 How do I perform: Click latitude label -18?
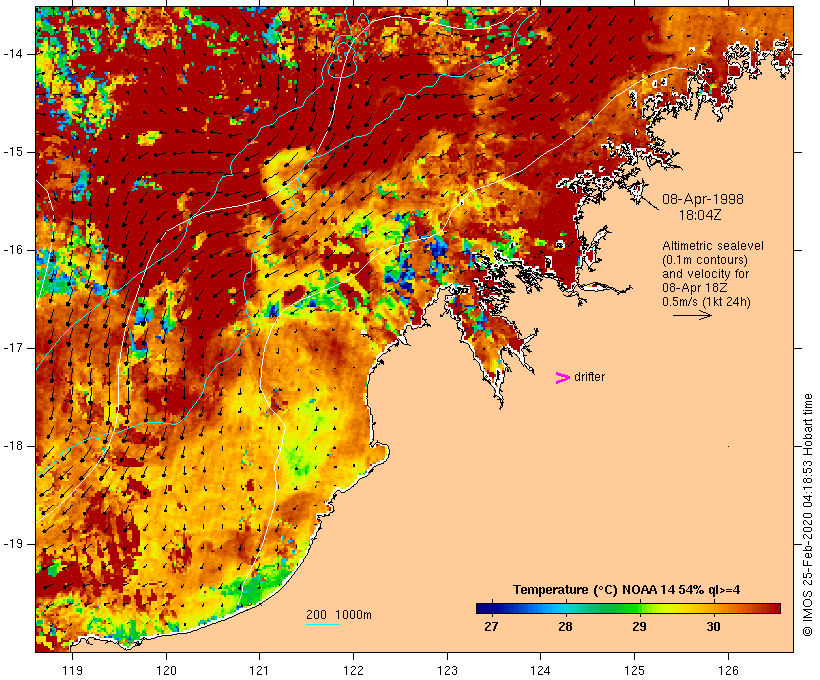click(13, 446)
